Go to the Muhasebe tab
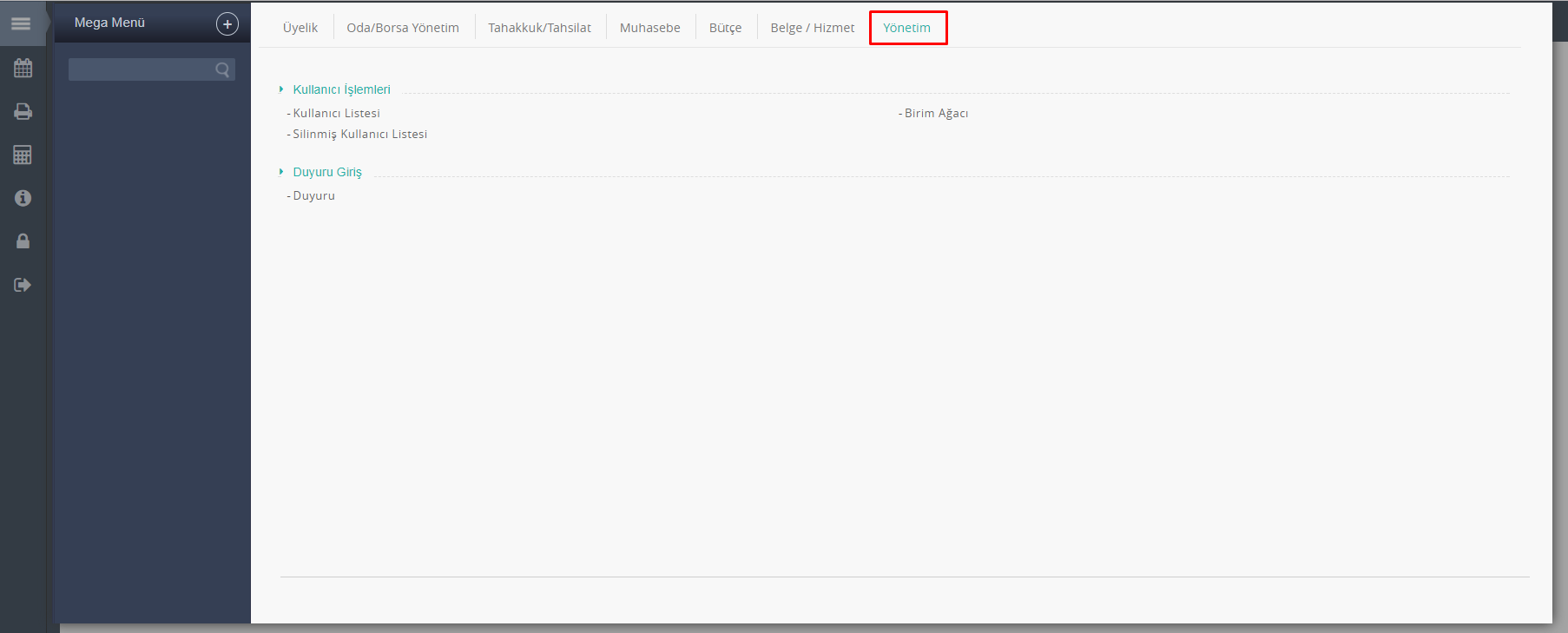This screenshot has width=1568, height=633. tap(650, 28)
